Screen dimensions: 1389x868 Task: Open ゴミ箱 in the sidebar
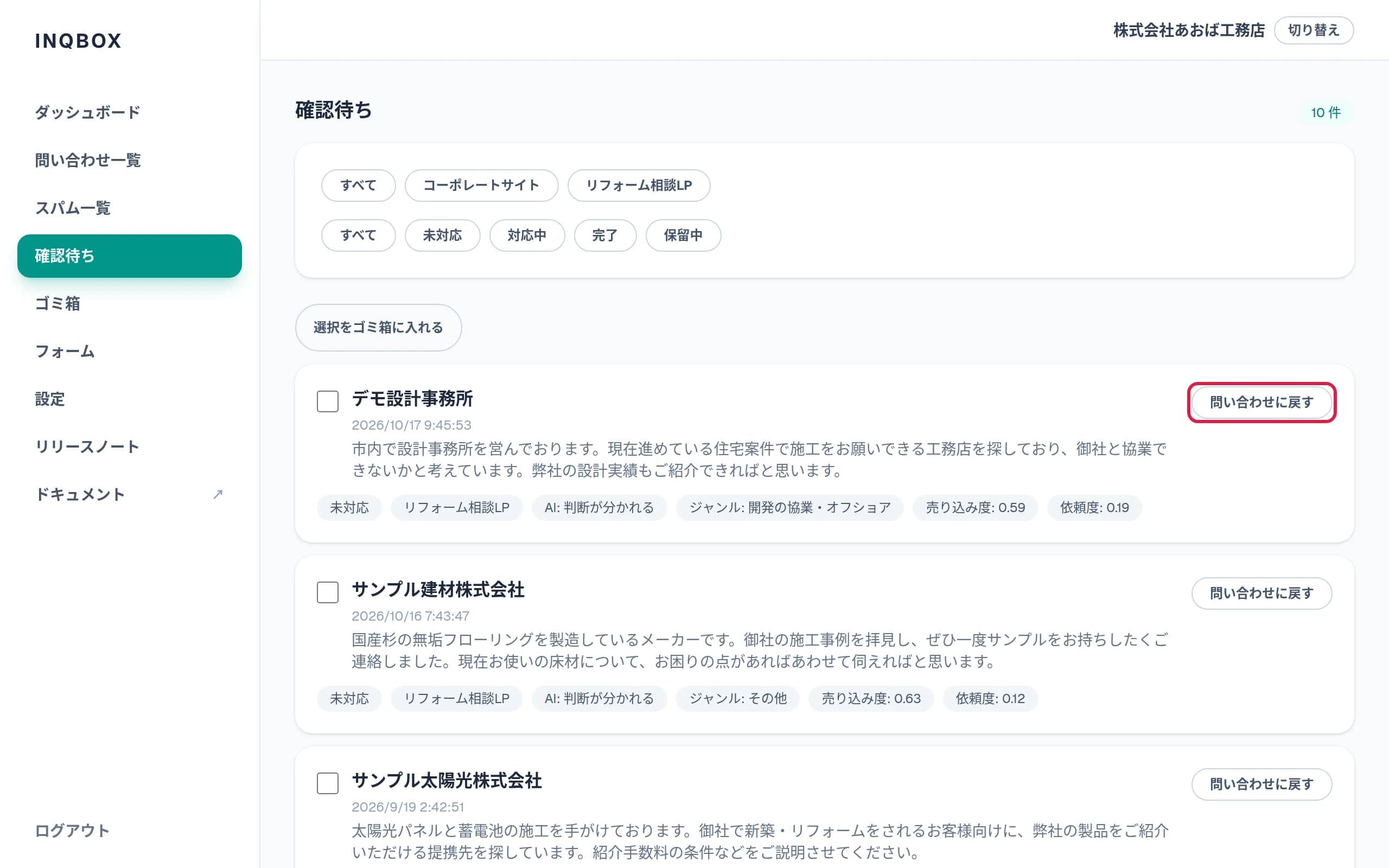pyautogui.click(x=129, y=303)
